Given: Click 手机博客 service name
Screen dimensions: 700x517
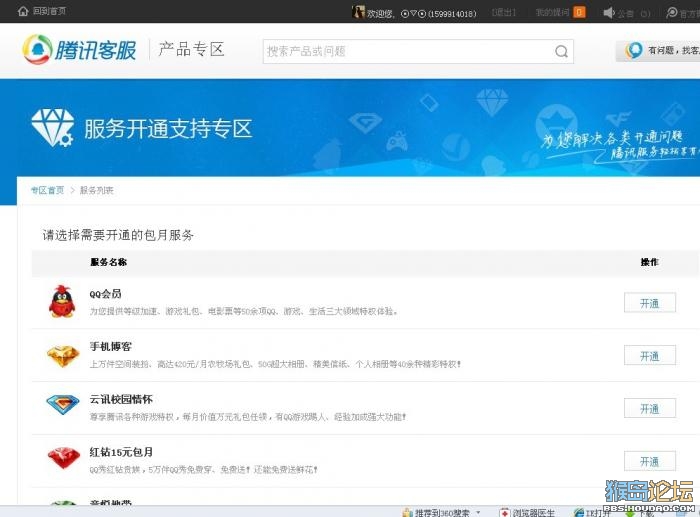Looking at the screenshot, I should (111, 346).
